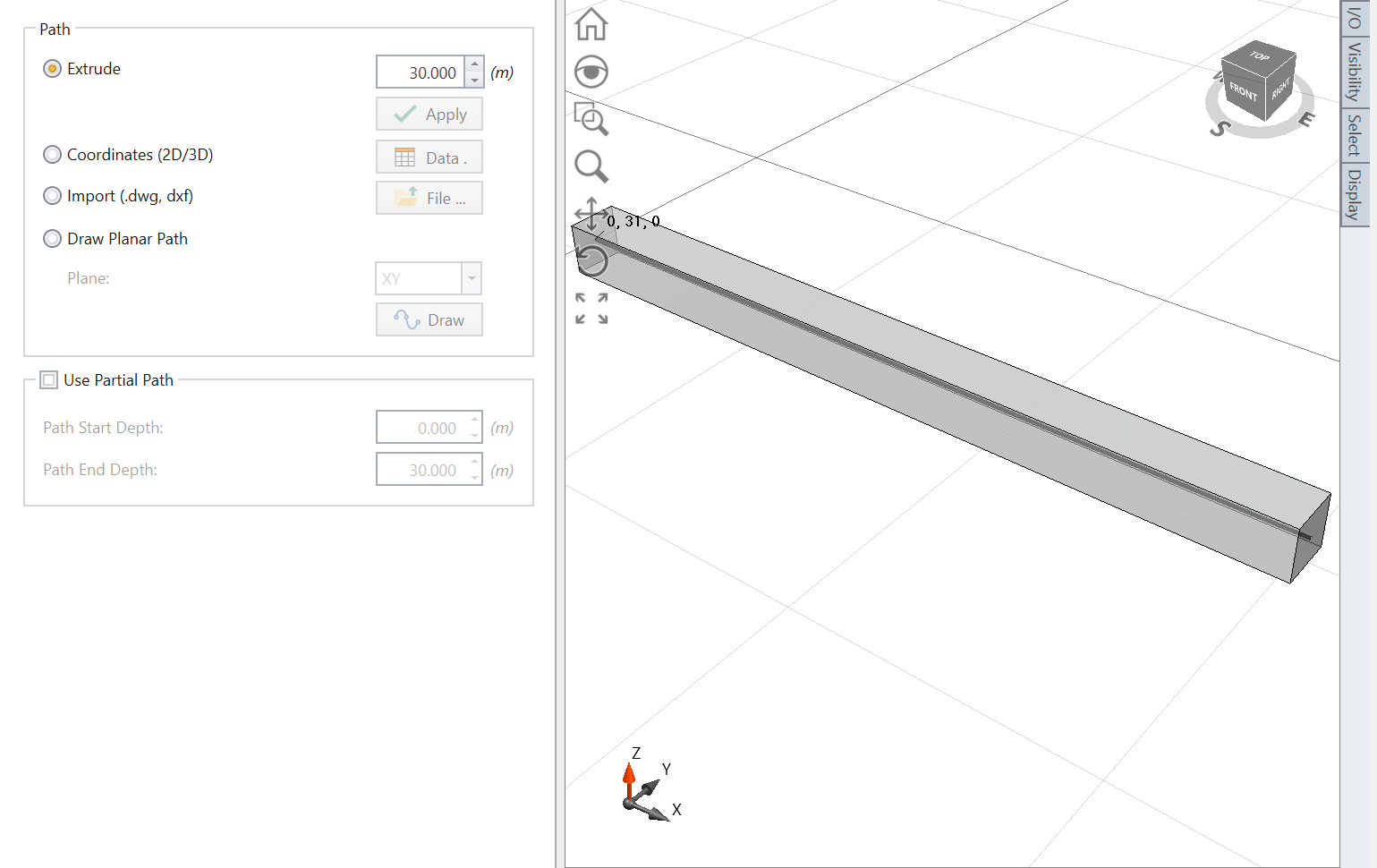Click the eye view icon
Viewport: 1377px width, 868px height.
591,72
